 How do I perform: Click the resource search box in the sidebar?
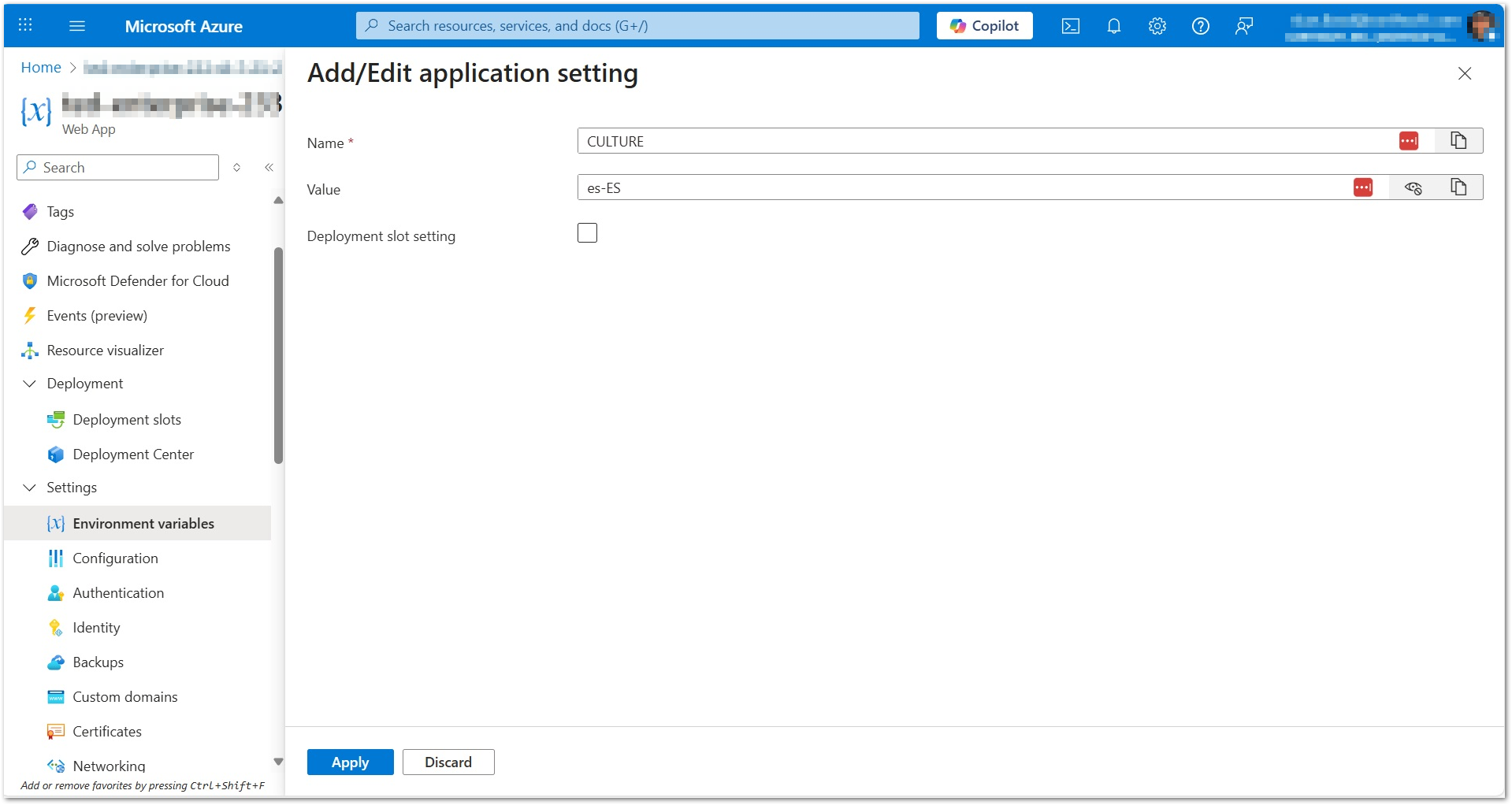117,167
